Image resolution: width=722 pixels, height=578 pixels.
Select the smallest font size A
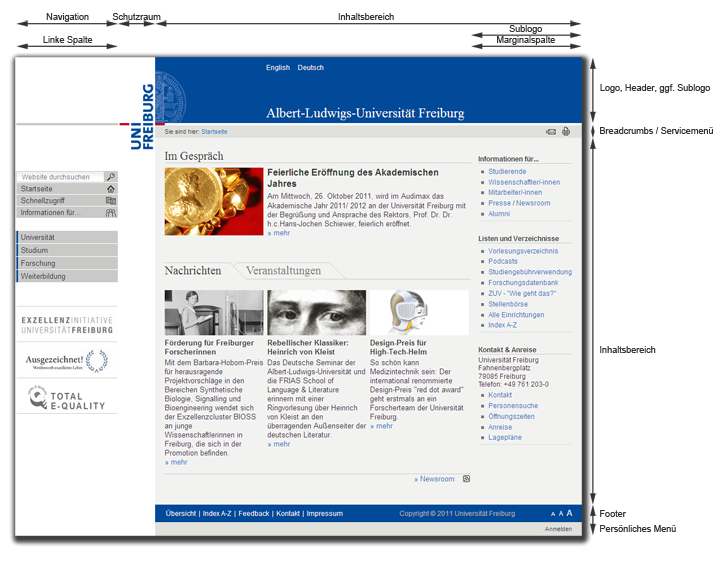[x=553, y=514]
